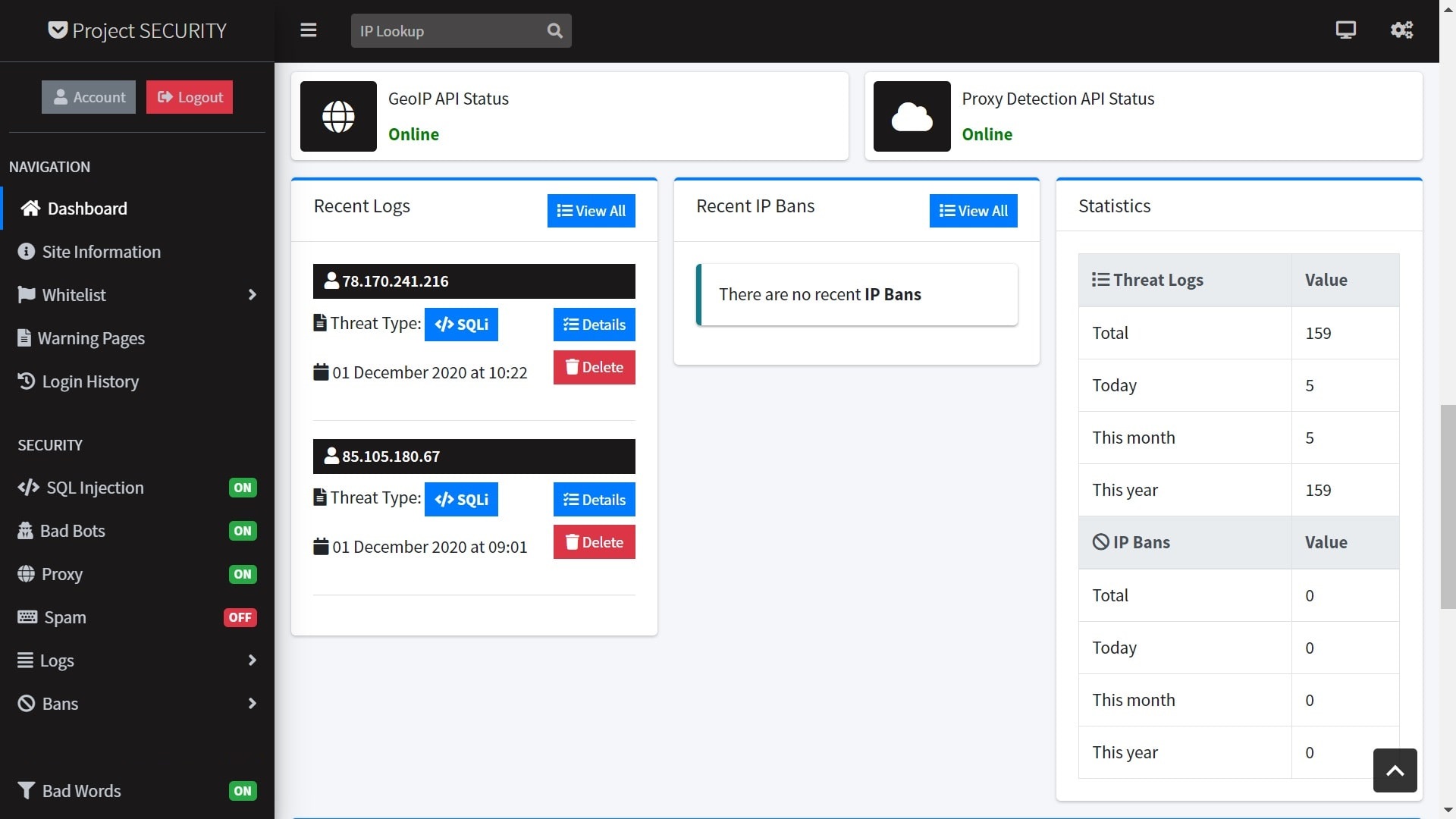Delete the log entry from 85.105.180.67

pyautogui.click(x=594, y=541)
